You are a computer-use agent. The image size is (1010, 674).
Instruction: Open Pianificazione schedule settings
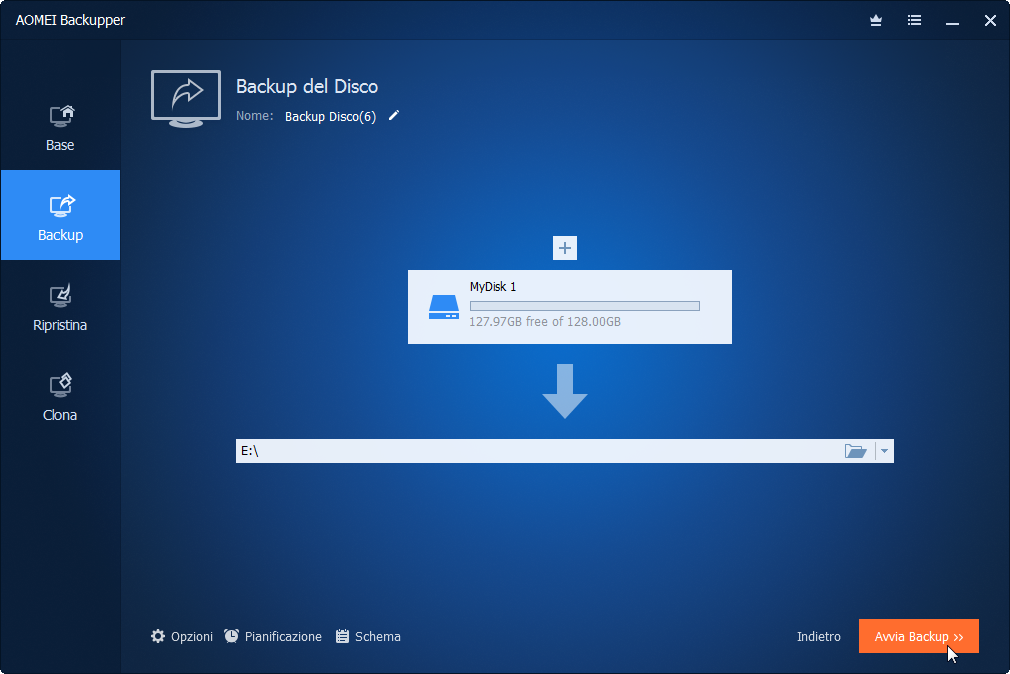[273, 637]
